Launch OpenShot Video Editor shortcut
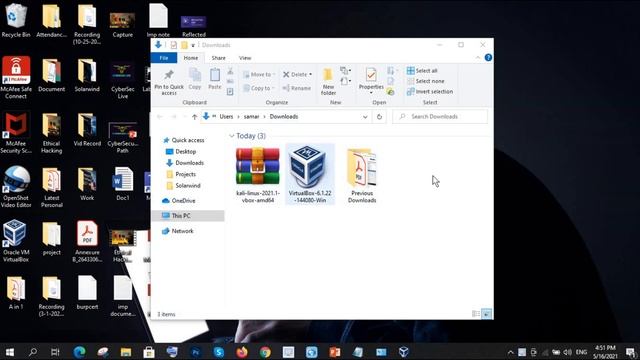The image size is (640, 360). tap(16, 187)
